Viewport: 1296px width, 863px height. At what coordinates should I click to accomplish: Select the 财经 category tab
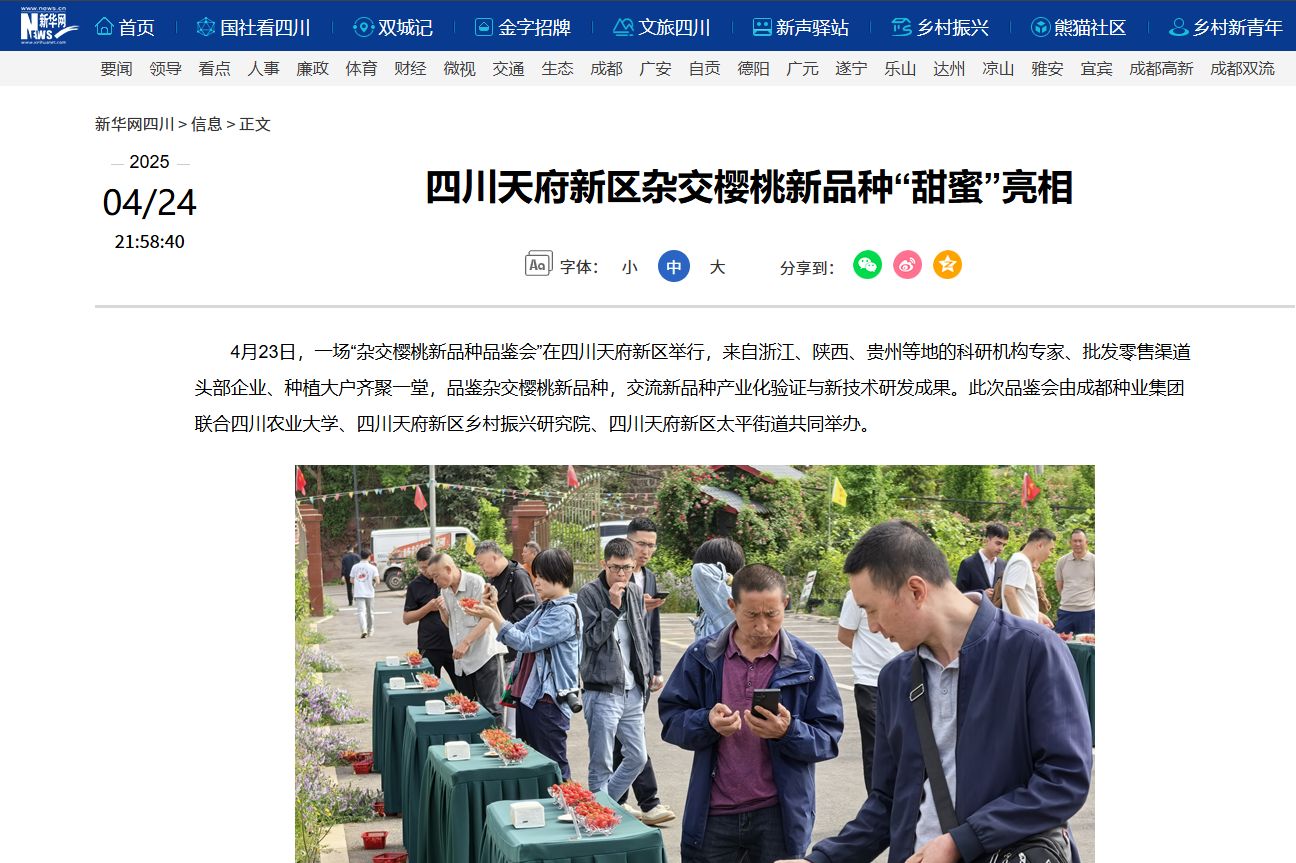pyautogui.click(x=410, y=68)
